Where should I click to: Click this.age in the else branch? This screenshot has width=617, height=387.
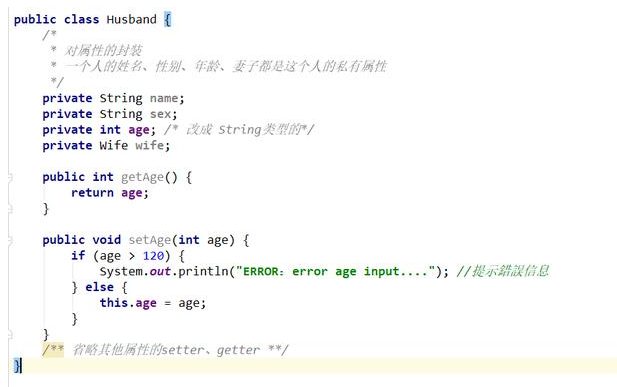[128, 303]
